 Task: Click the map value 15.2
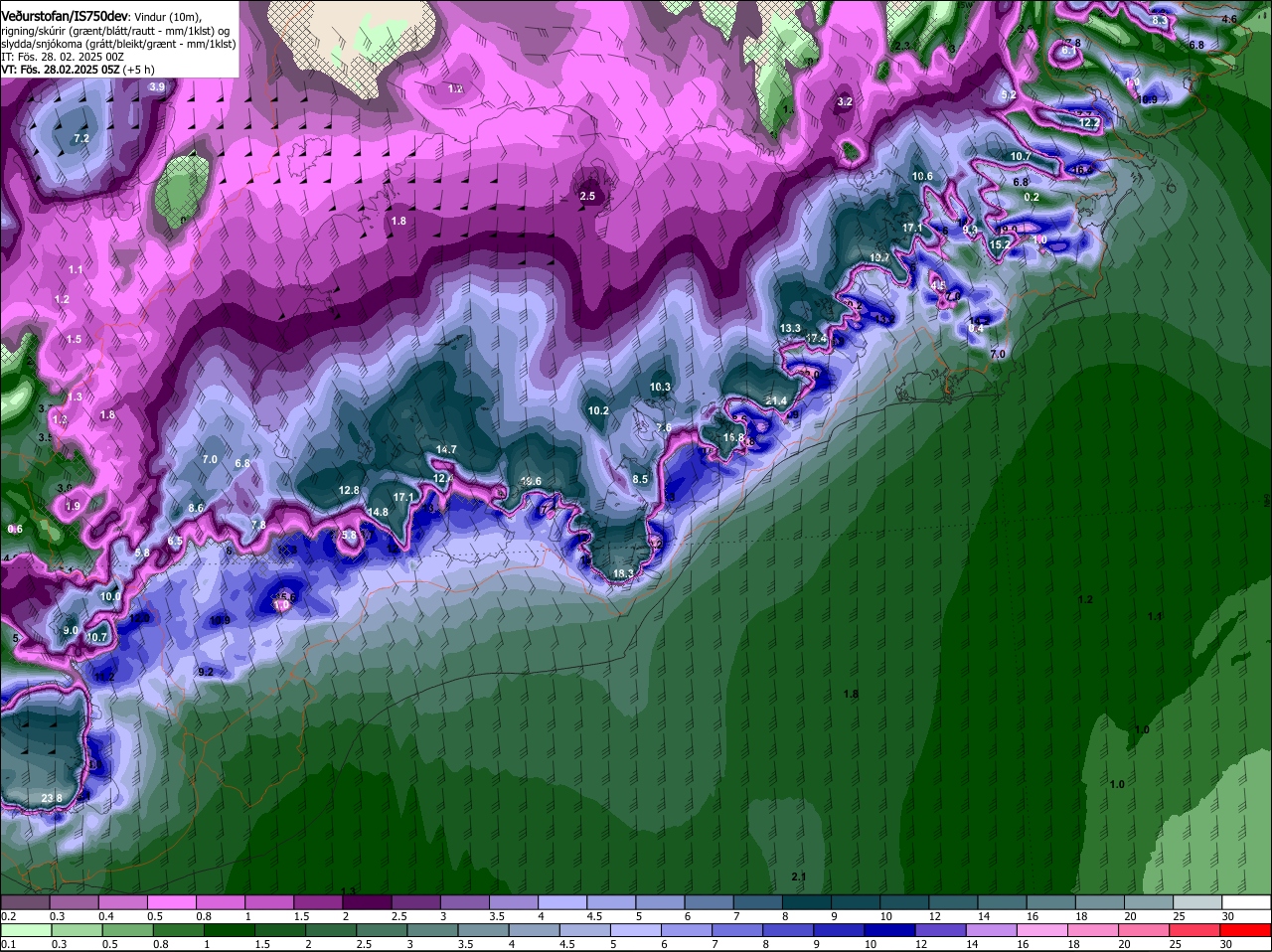tap(1000, 243)
